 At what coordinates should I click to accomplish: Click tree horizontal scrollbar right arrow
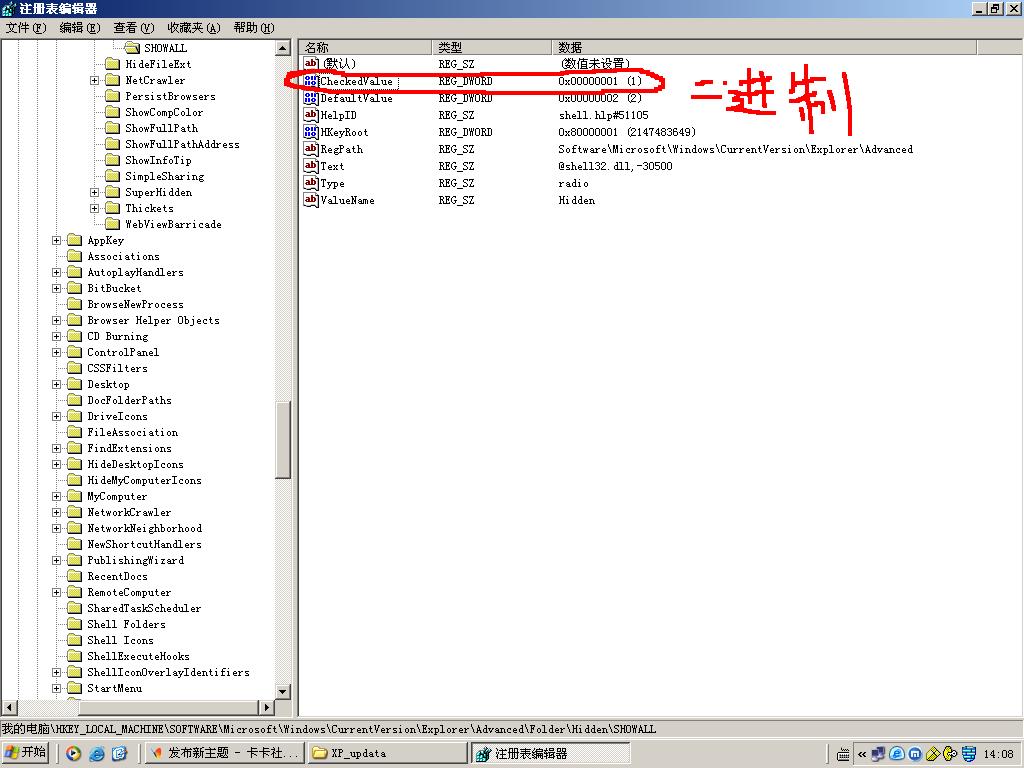pyautogui.click(x=266, y=707)
